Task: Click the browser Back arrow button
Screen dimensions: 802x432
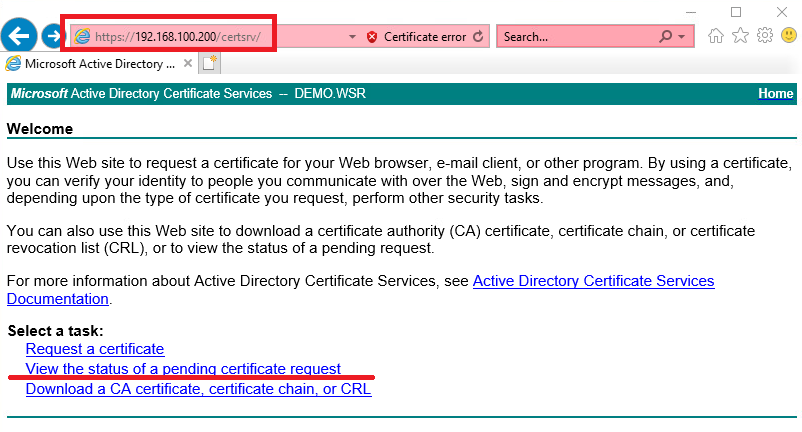Action: 19,36
